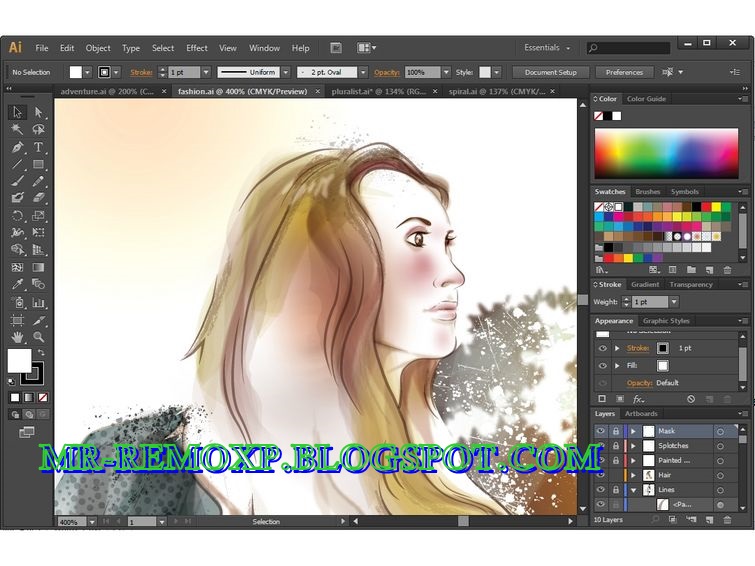Image resolution: width=755 pixels, height=566 pixels.
Task: Expand the Hair layer contents
Action: click(634, 475)
